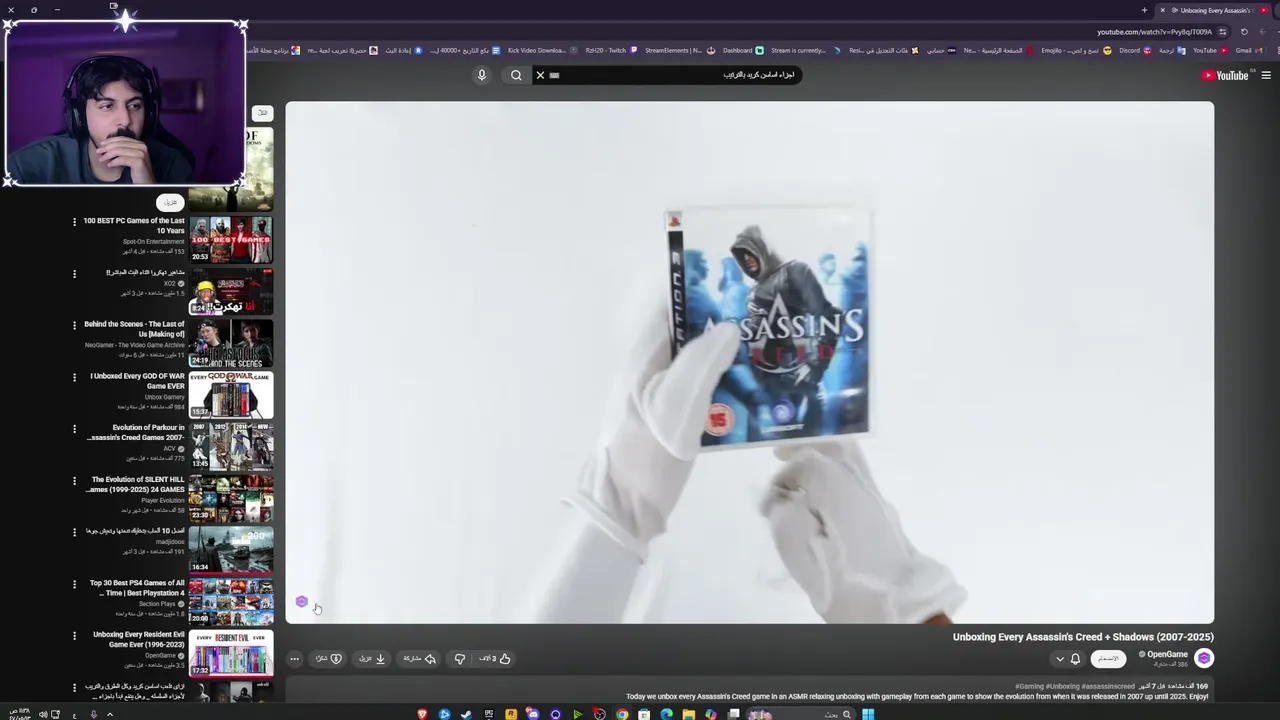Open 100 BEST PC Games thumbnail
Viewport: 1280px width, 720px height.
231,239
